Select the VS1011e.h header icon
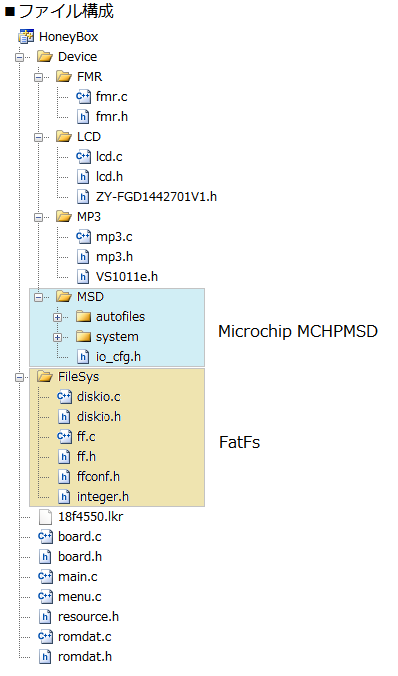Screen dimensions: 398x676 pos(83,277)
